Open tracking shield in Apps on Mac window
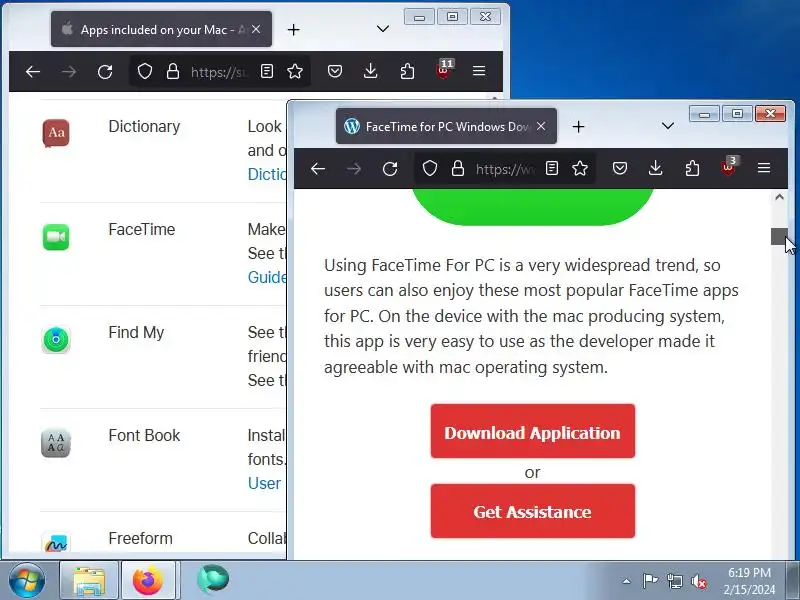 145,71
